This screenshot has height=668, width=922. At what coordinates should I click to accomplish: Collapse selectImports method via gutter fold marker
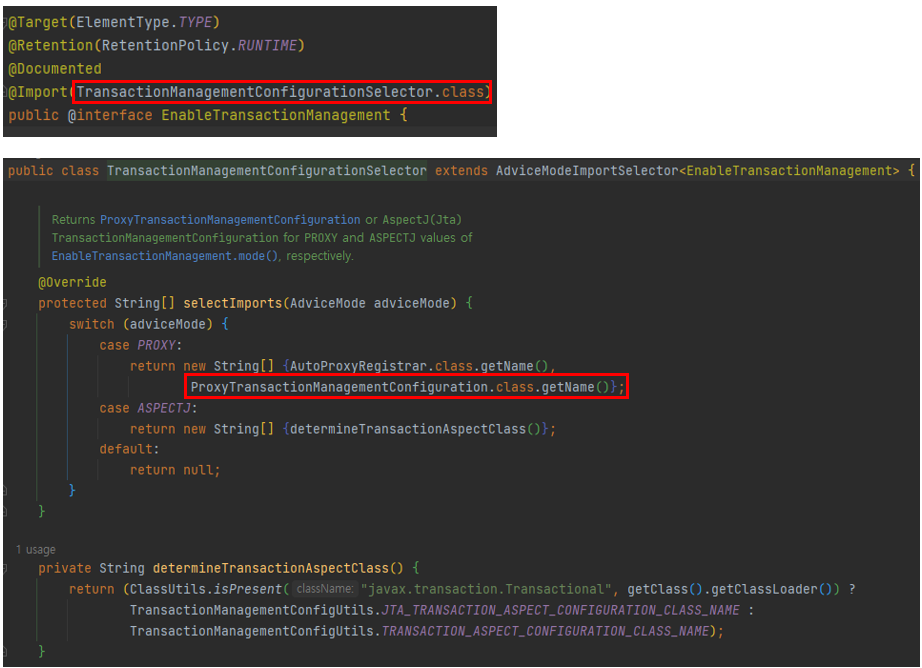point(5,304)
